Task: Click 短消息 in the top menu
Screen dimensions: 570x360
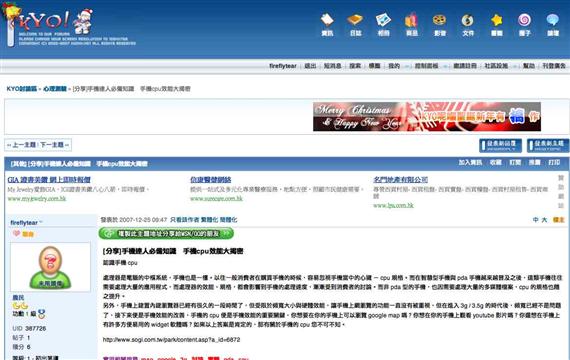Action: 332,66
